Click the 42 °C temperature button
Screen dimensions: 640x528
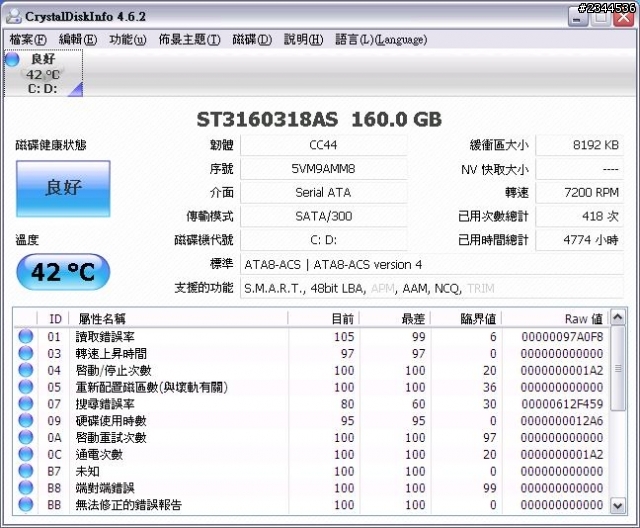tap(63, 272)
